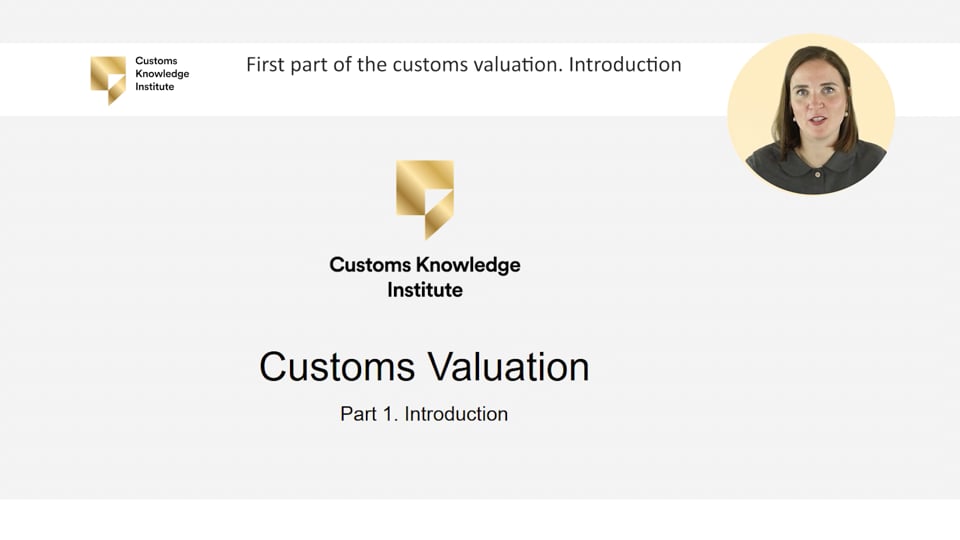
Task: Click the word 'Introduction' in the slide subtitle
Action: (456, 414)
